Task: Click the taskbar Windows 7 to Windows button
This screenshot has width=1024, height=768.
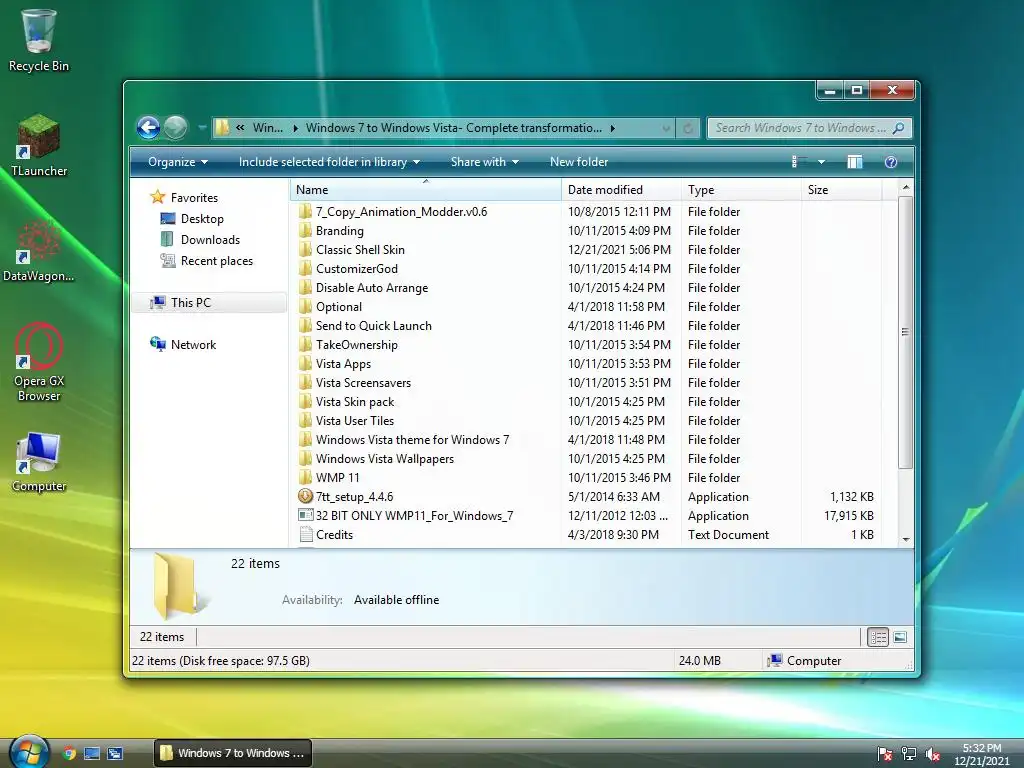Action: click(x=233, y=753)
